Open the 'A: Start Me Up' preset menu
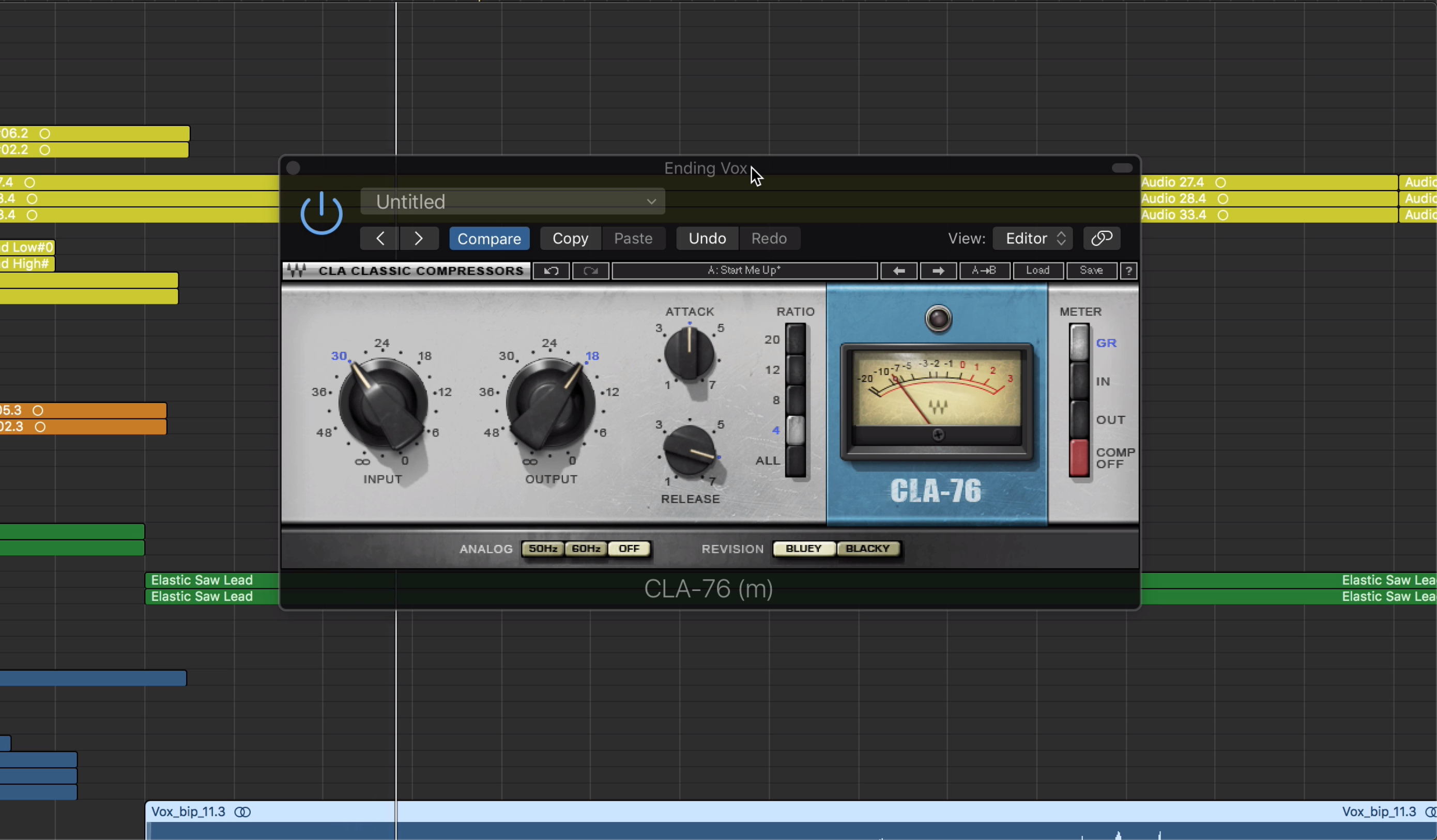The width and height of the screenshot is (1437, 840). [x=744, y=271]
